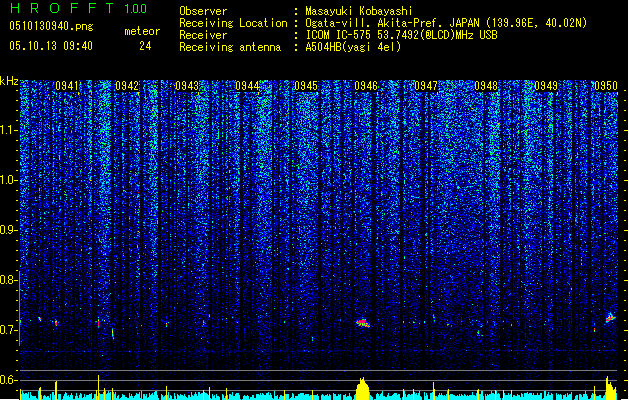Click the kHz axis unit label
Screen dimensions: 629x400
coord(9,81)
